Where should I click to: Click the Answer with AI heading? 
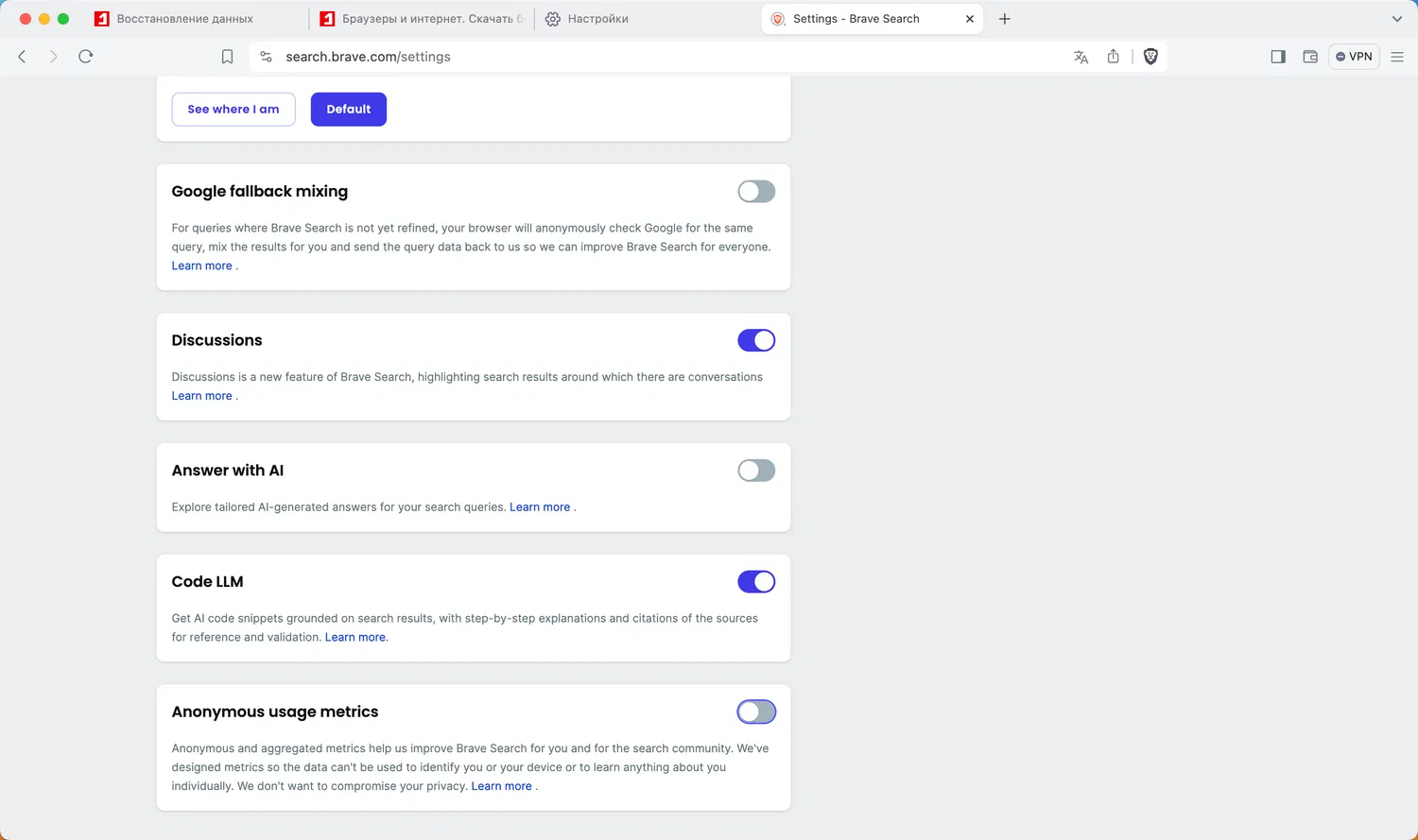(228, 471)
